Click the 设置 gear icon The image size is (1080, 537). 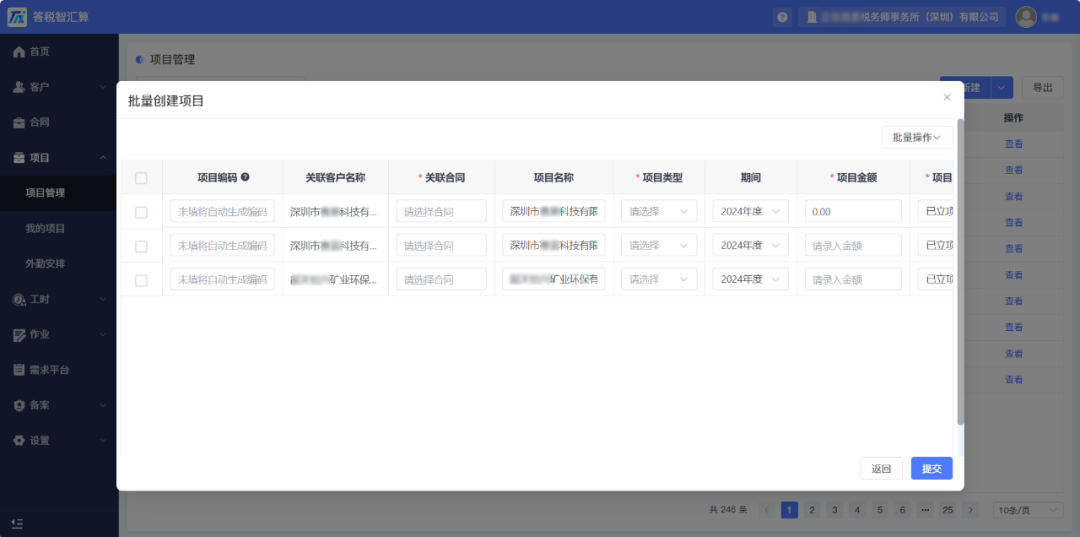19,441
